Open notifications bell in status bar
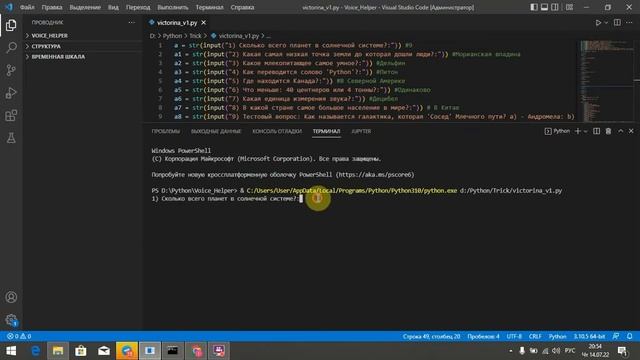The image size is (640, 360). point(630,336)
